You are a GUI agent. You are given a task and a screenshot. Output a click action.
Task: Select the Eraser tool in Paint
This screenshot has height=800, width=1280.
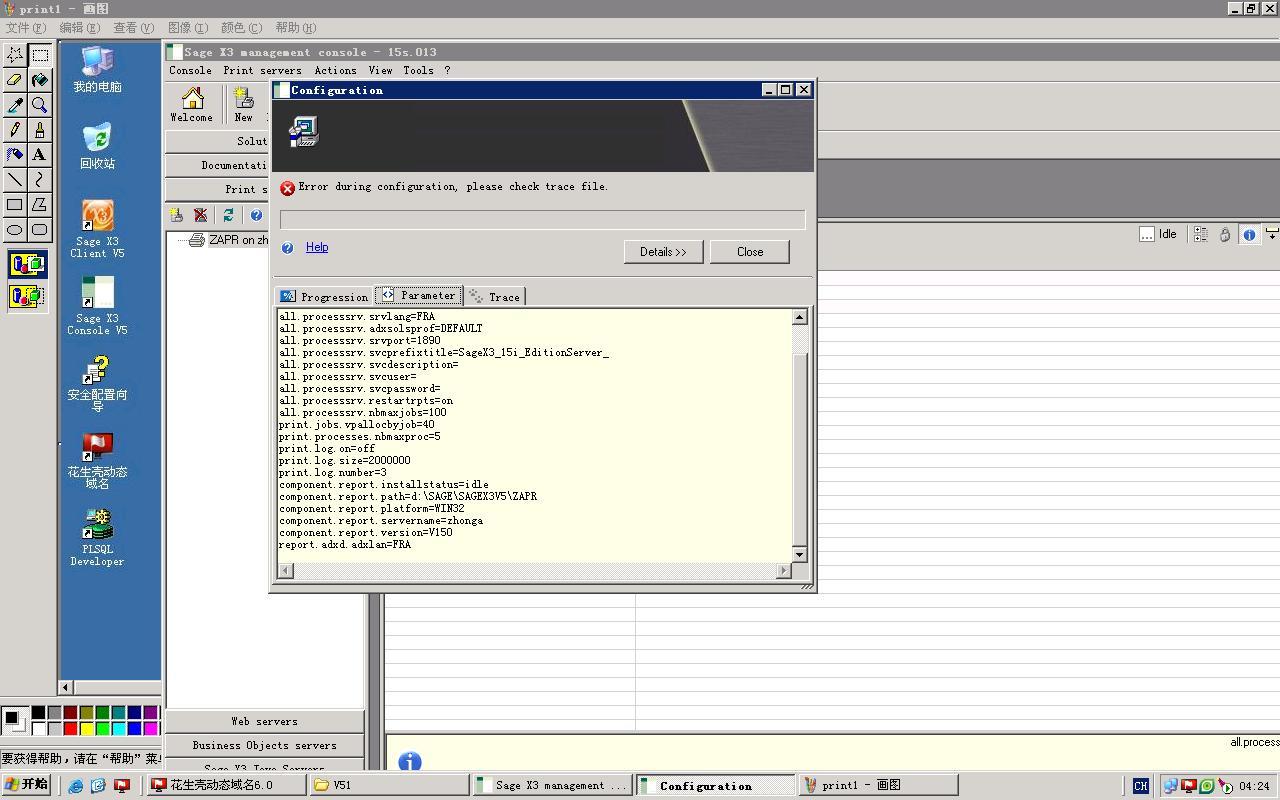(15, 80)
